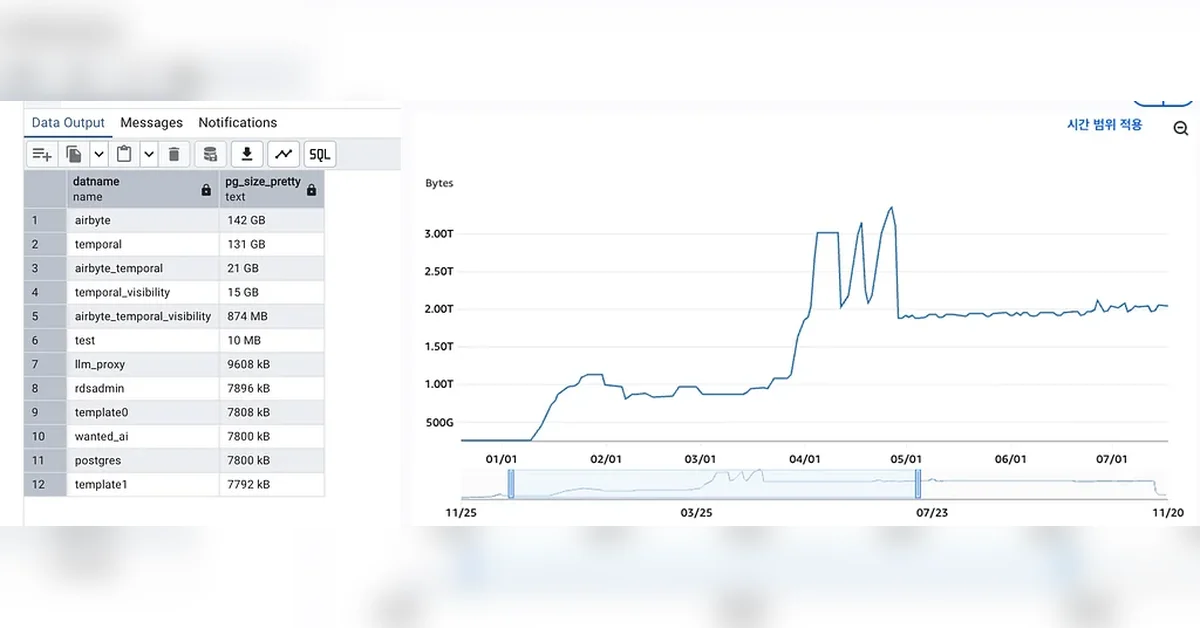
Task: Select the airbyte row cell
Action: pyautogui.click(x=143, y=220)
